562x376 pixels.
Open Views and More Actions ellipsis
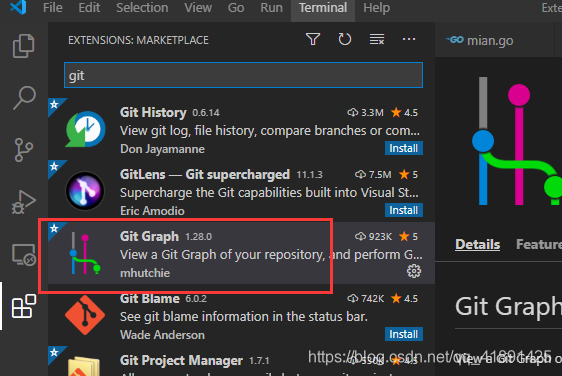click(x=409, y=39)
